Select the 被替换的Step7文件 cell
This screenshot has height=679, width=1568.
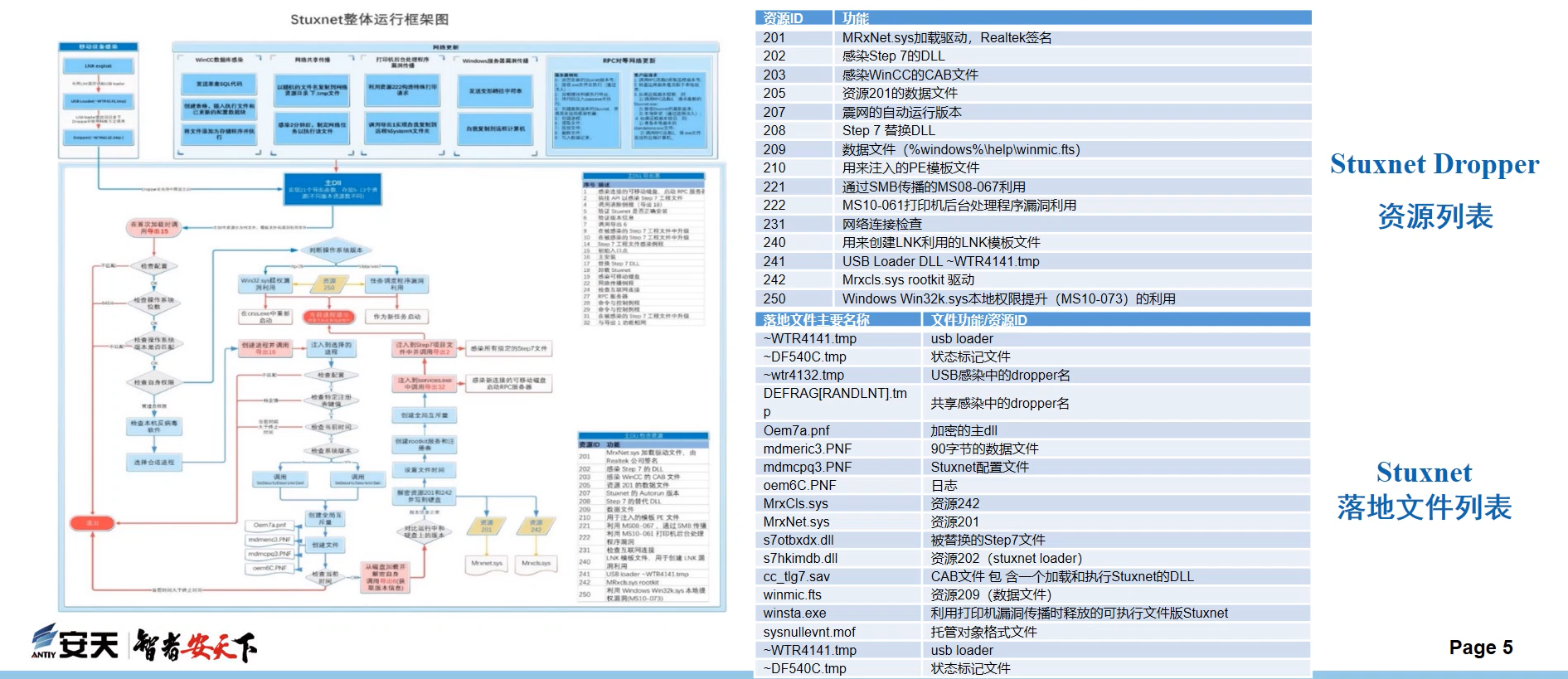pos(1116,540)
